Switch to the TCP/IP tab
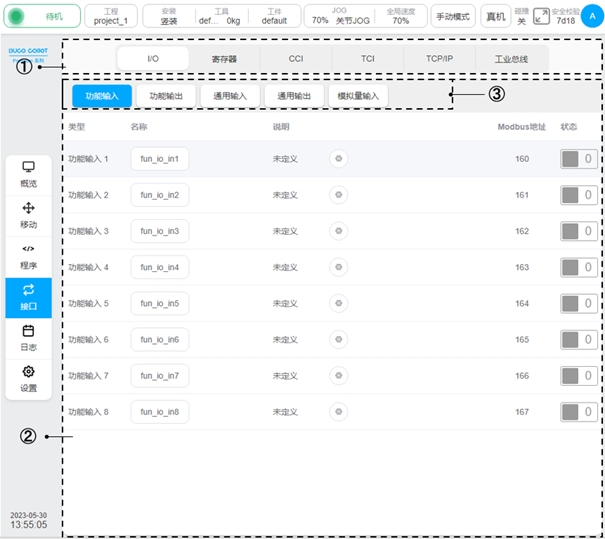The image size is (605, 539). (439, 59)
